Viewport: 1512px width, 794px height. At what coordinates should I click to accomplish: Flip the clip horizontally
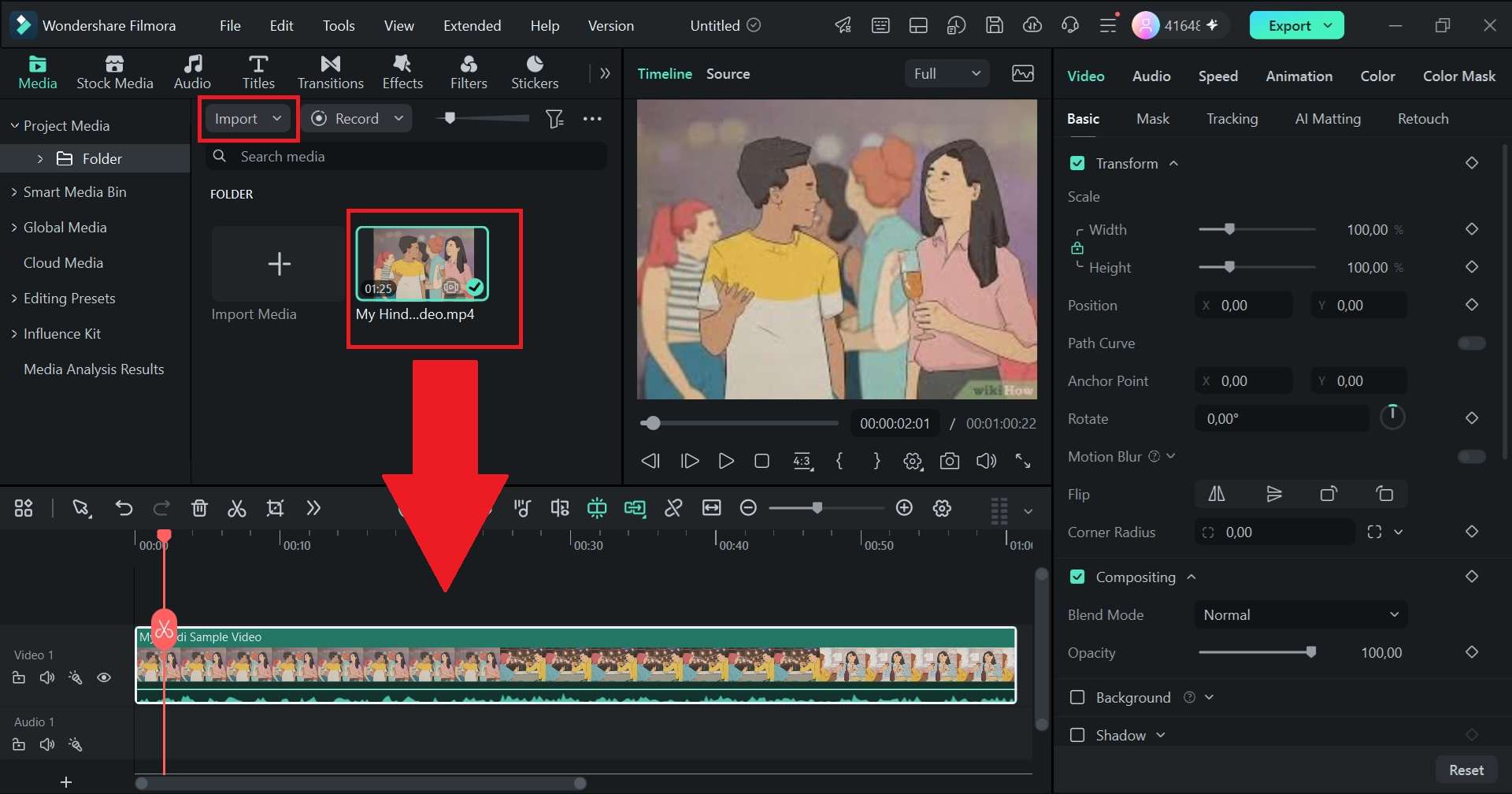[1217, 494]
